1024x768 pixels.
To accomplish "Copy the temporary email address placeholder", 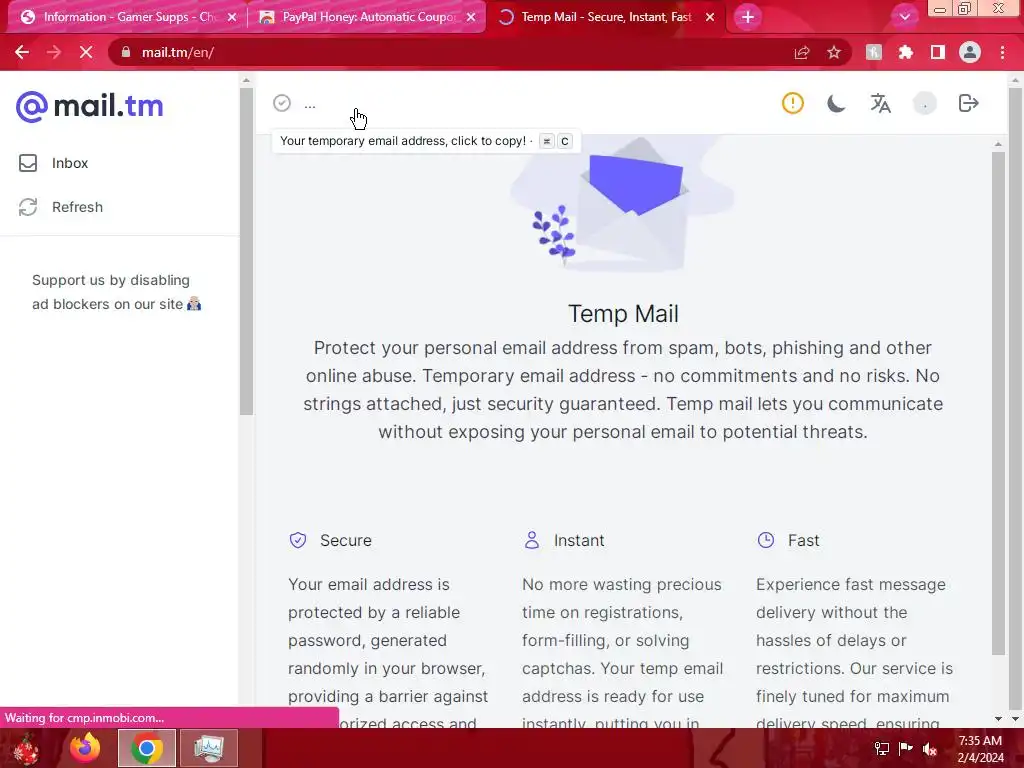I will click(310, 104).
